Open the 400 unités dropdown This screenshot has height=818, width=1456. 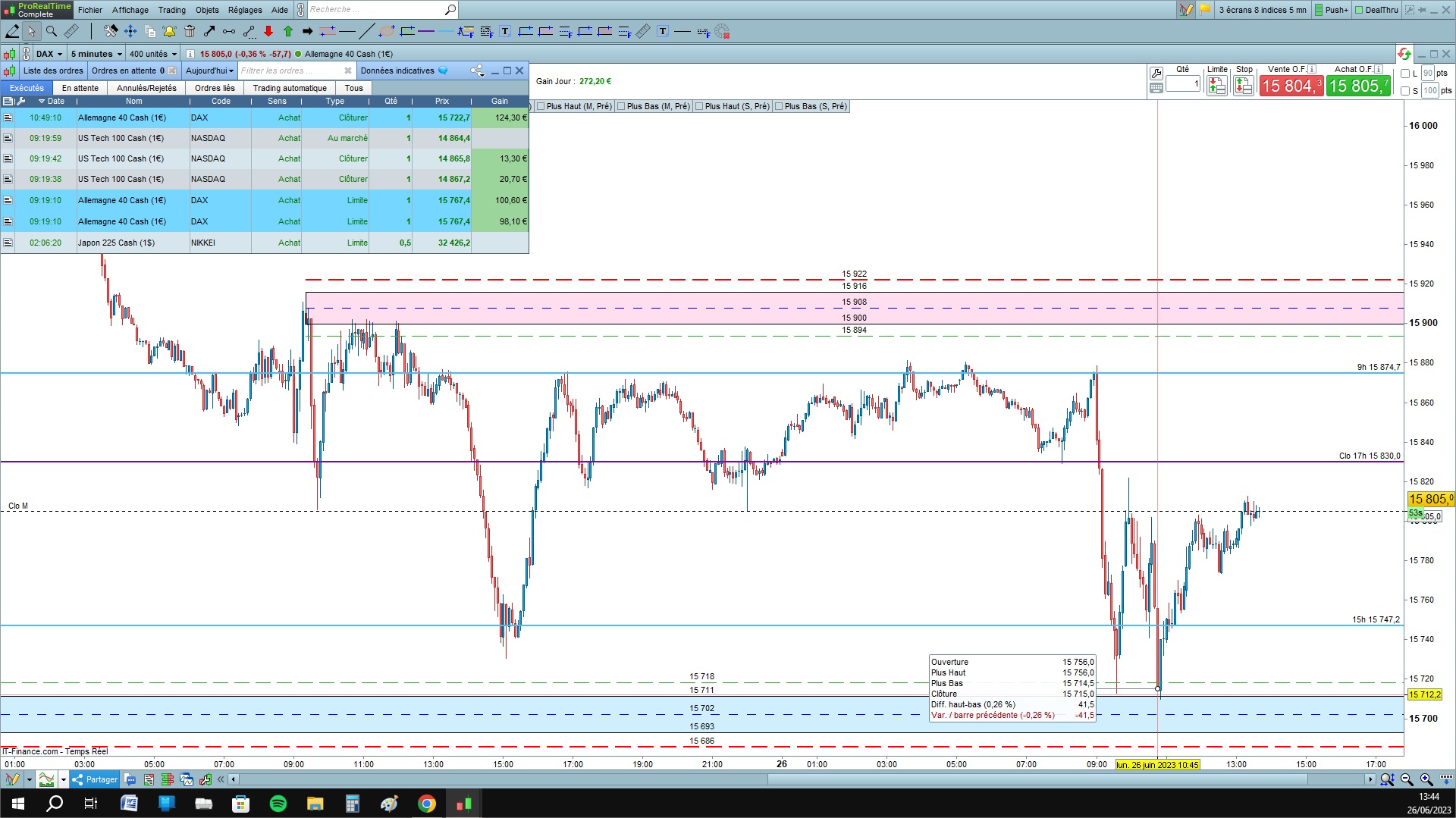click(152, 54)
